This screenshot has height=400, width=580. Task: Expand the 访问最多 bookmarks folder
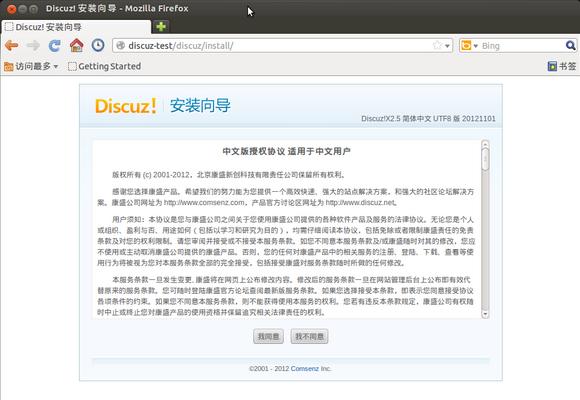pyautogui.click(x=31, y=66)
